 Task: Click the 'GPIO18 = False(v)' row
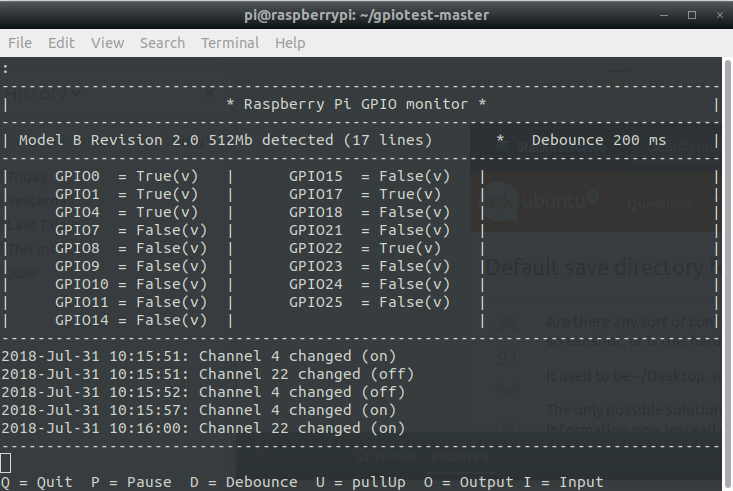pyautogui.click(x=369, y=212)
